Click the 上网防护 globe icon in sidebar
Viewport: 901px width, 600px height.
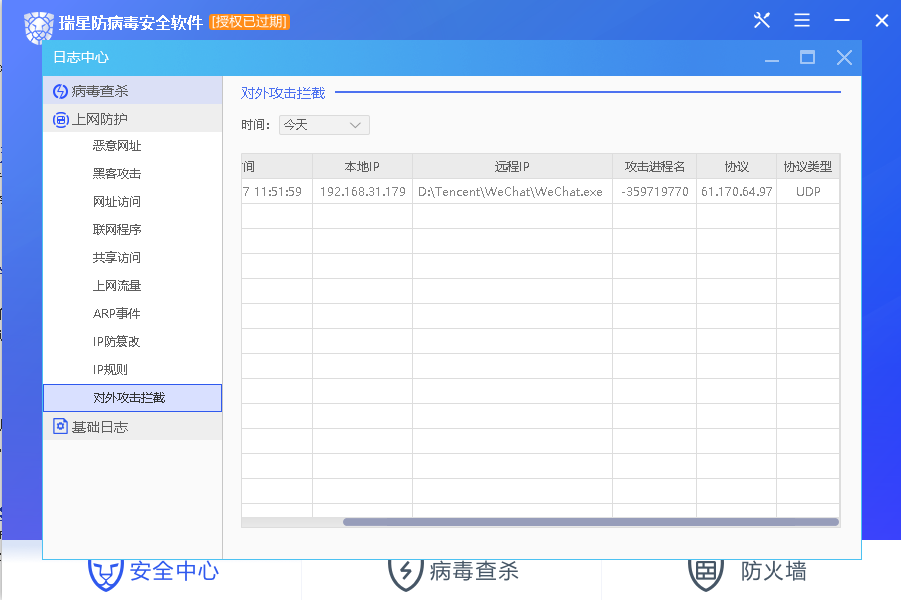60,120
